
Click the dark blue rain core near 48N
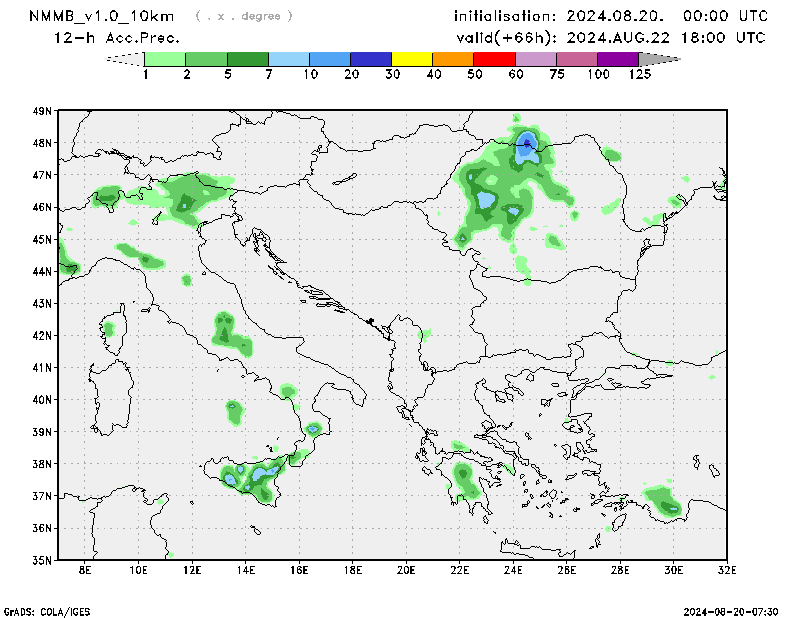click(x=527, y=143)
